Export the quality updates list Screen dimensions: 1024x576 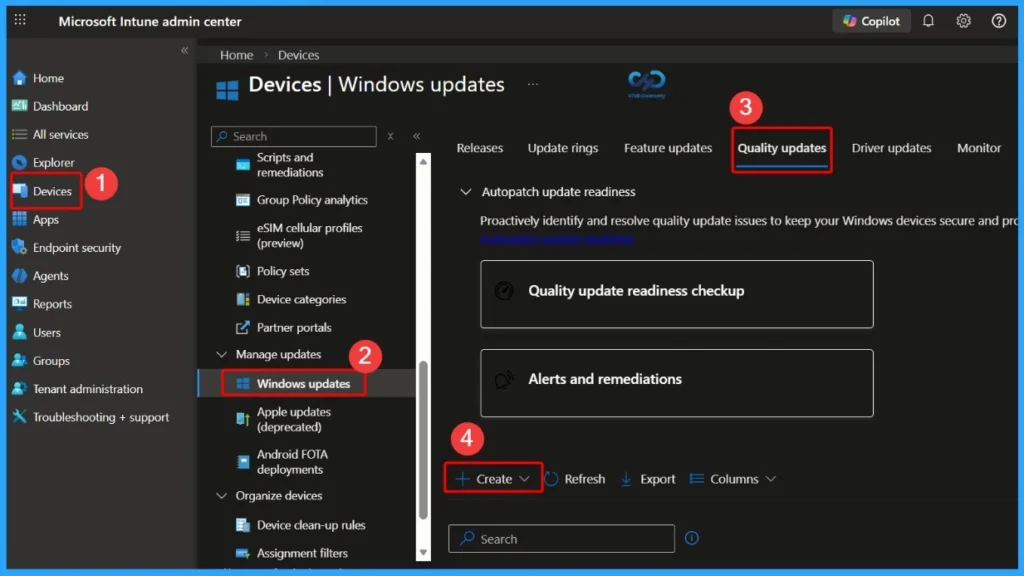pyautogui.click(x=647, y=478)
